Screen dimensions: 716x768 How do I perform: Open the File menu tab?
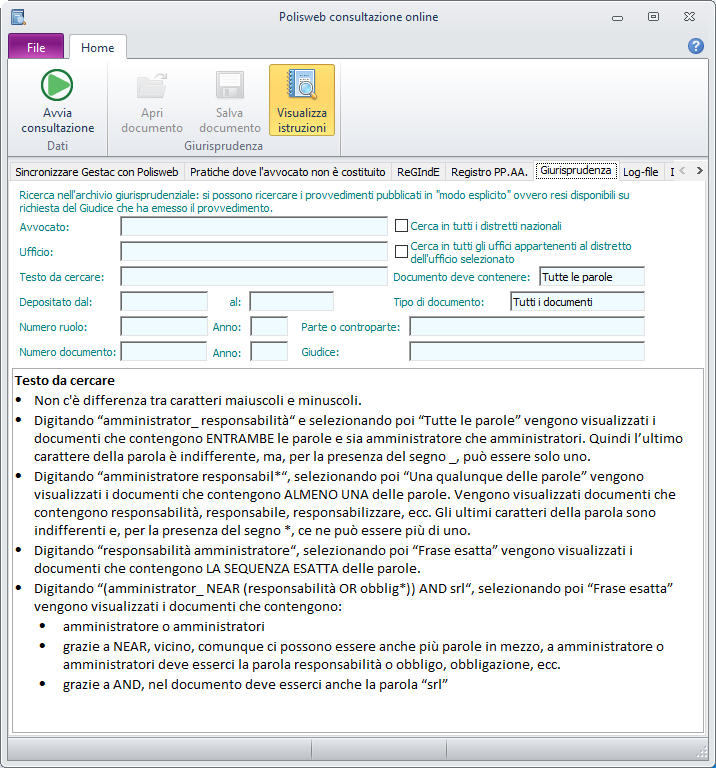[x=36, y=47]
